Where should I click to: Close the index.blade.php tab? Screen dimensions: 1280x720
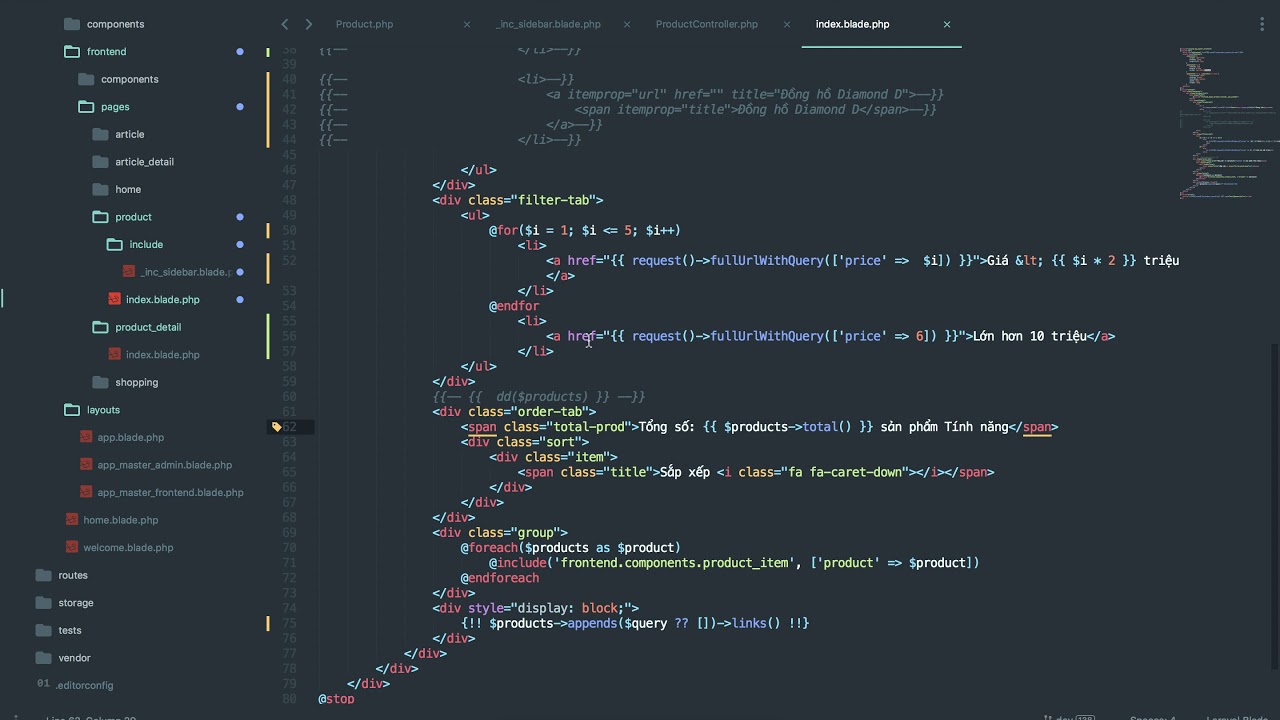pyautogui.click(x=947, y=24)
